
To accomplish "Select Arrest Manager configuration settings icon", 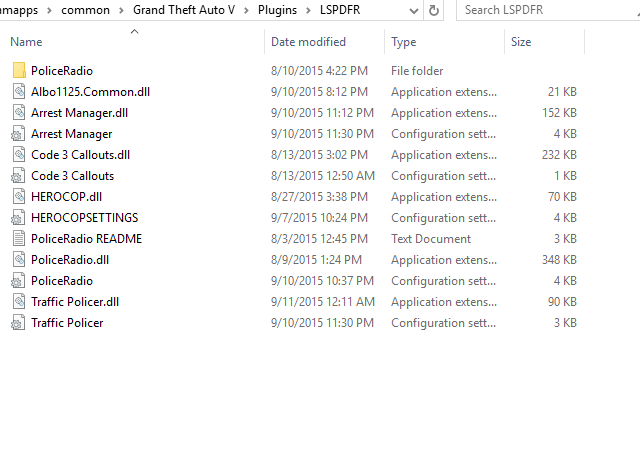I will tap(18, 134).
